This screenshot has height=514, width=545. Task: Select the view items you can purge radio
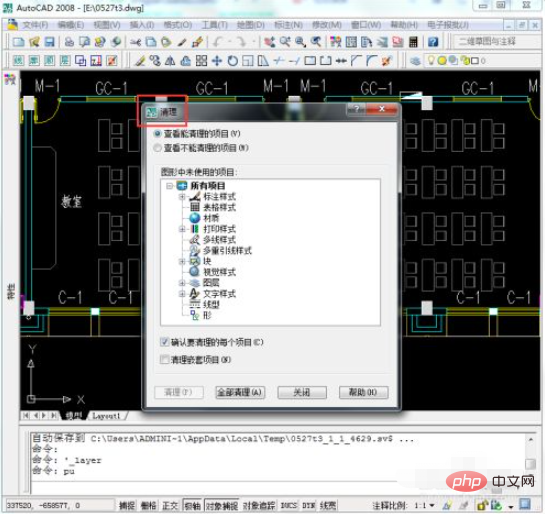157,133
